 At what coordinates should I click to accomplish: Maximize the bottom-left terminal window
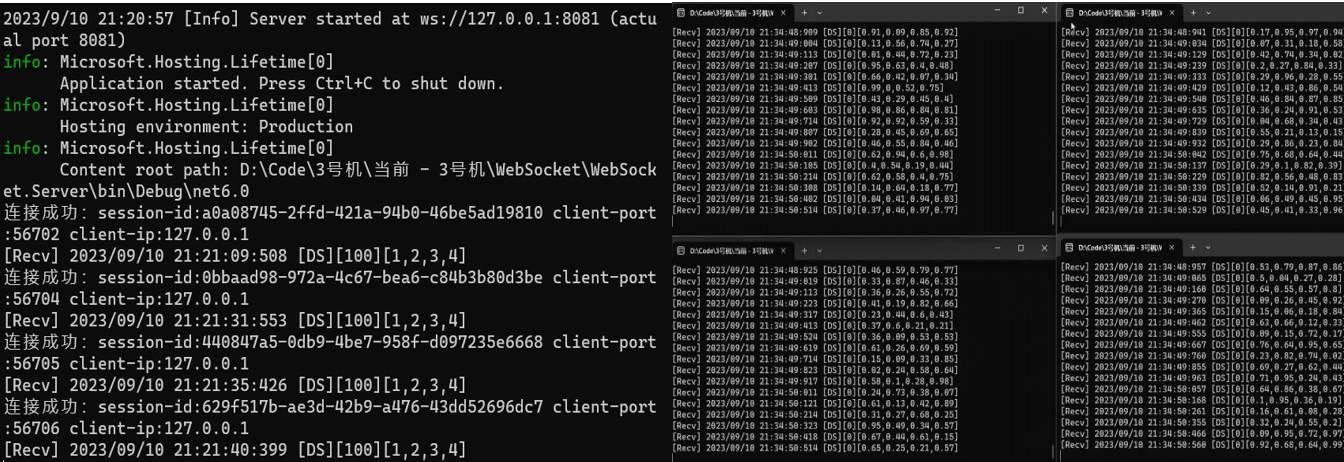point(1020,249)
